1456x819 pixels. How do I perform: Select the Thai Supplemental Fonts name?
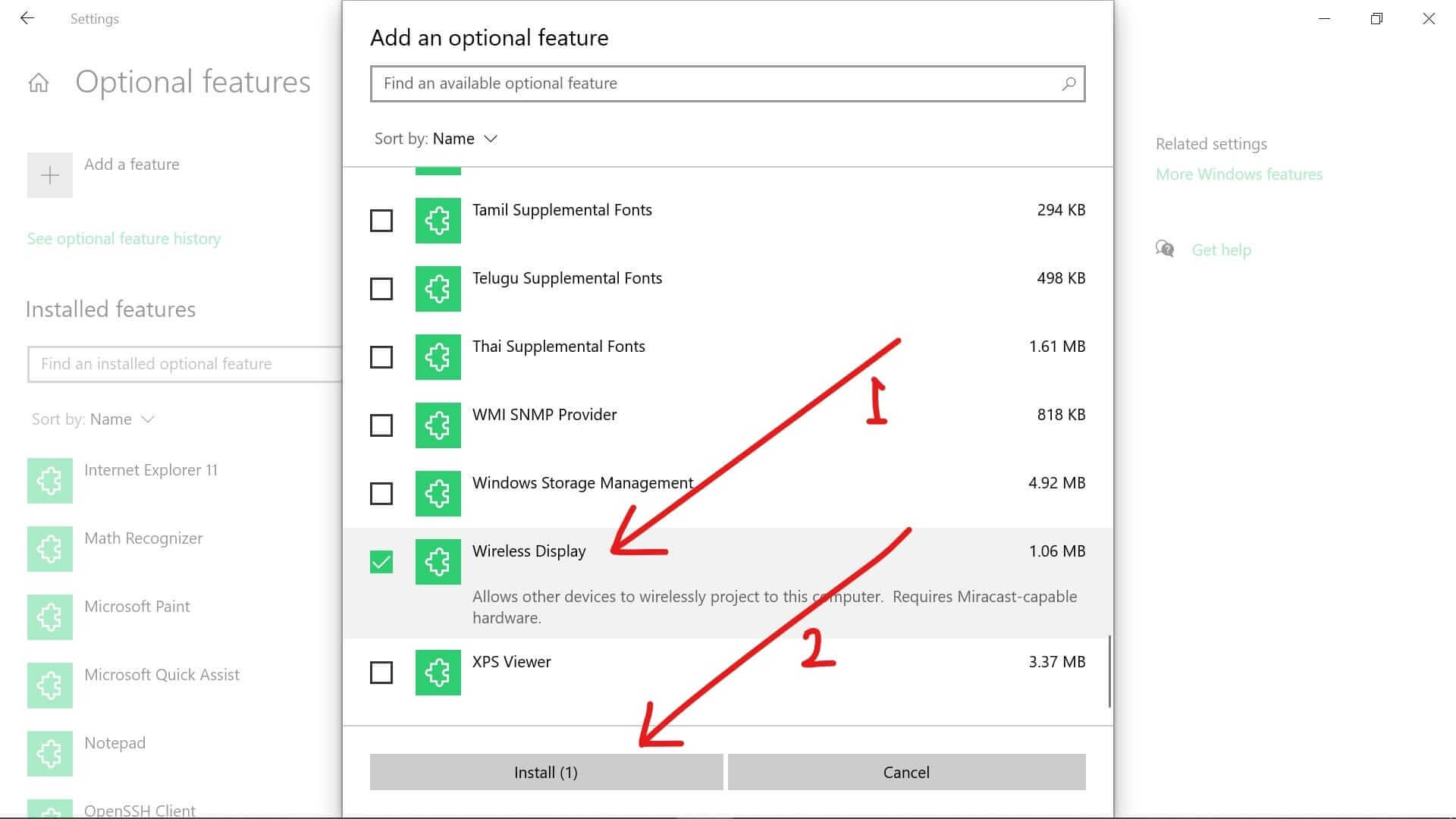click(559, 347)
